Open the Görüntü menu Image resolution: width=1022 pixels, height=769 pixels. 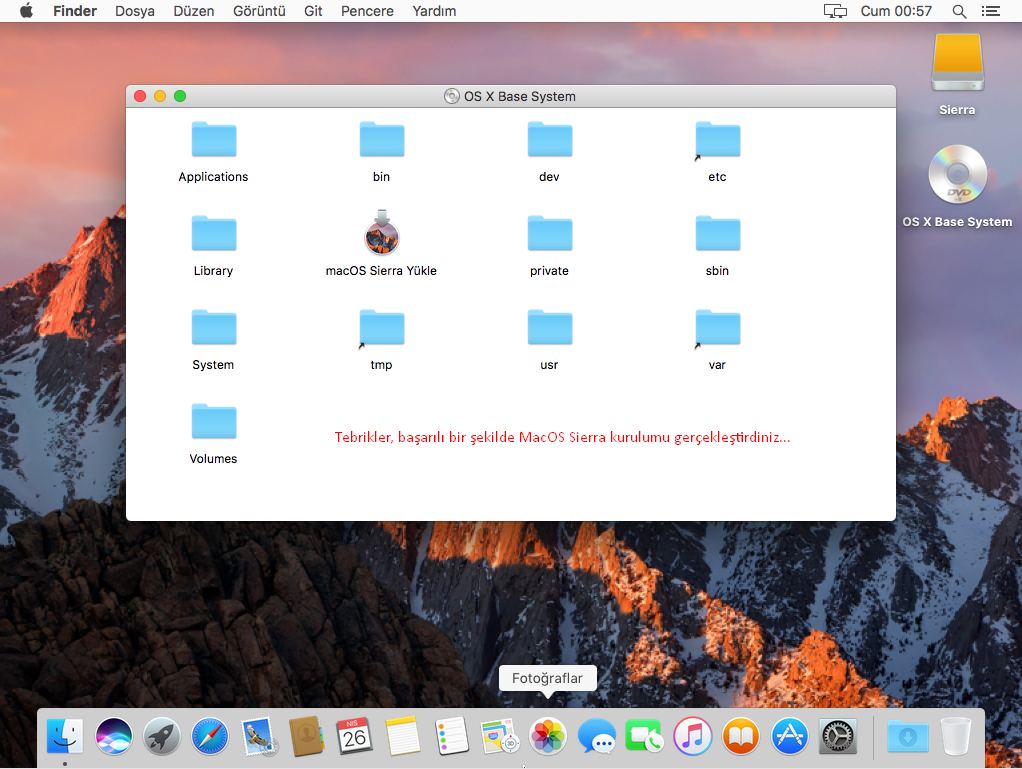pos(259,11)
